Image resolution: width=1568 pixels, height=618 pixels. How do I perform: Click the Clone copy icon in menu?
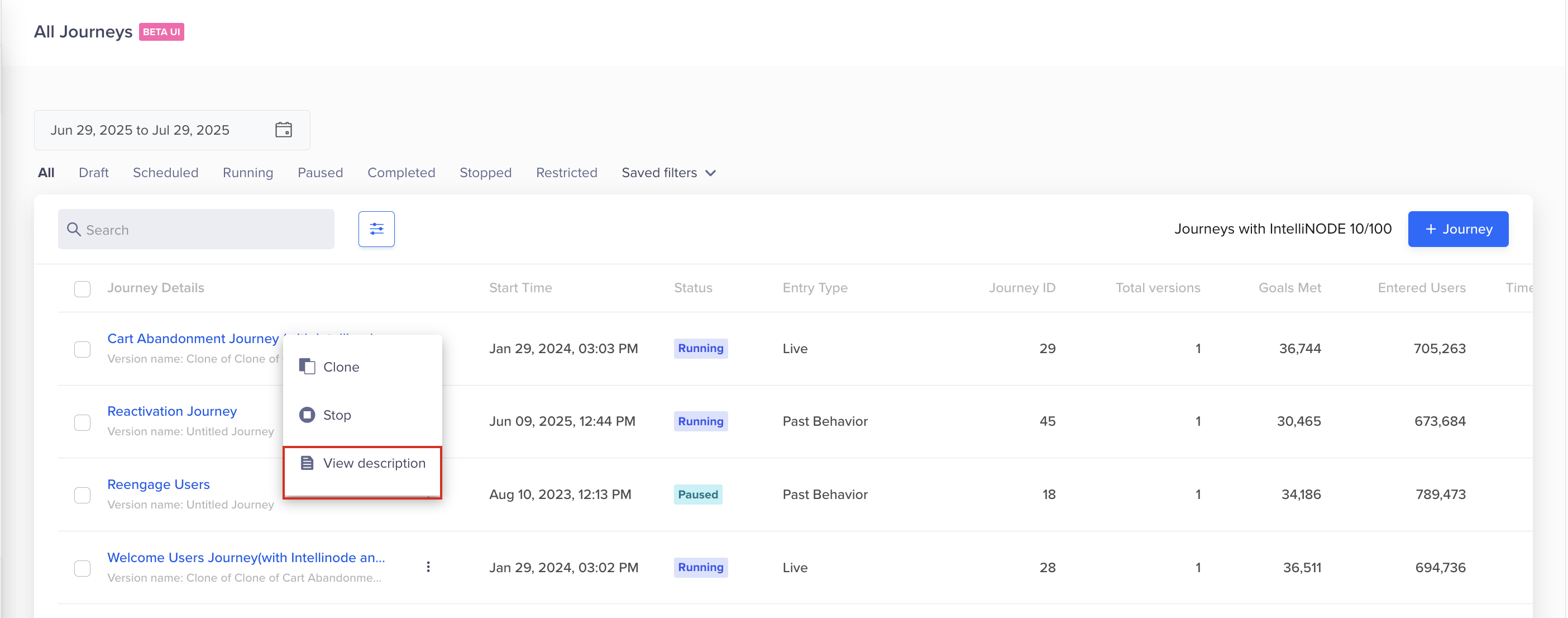tap(307, 367)
